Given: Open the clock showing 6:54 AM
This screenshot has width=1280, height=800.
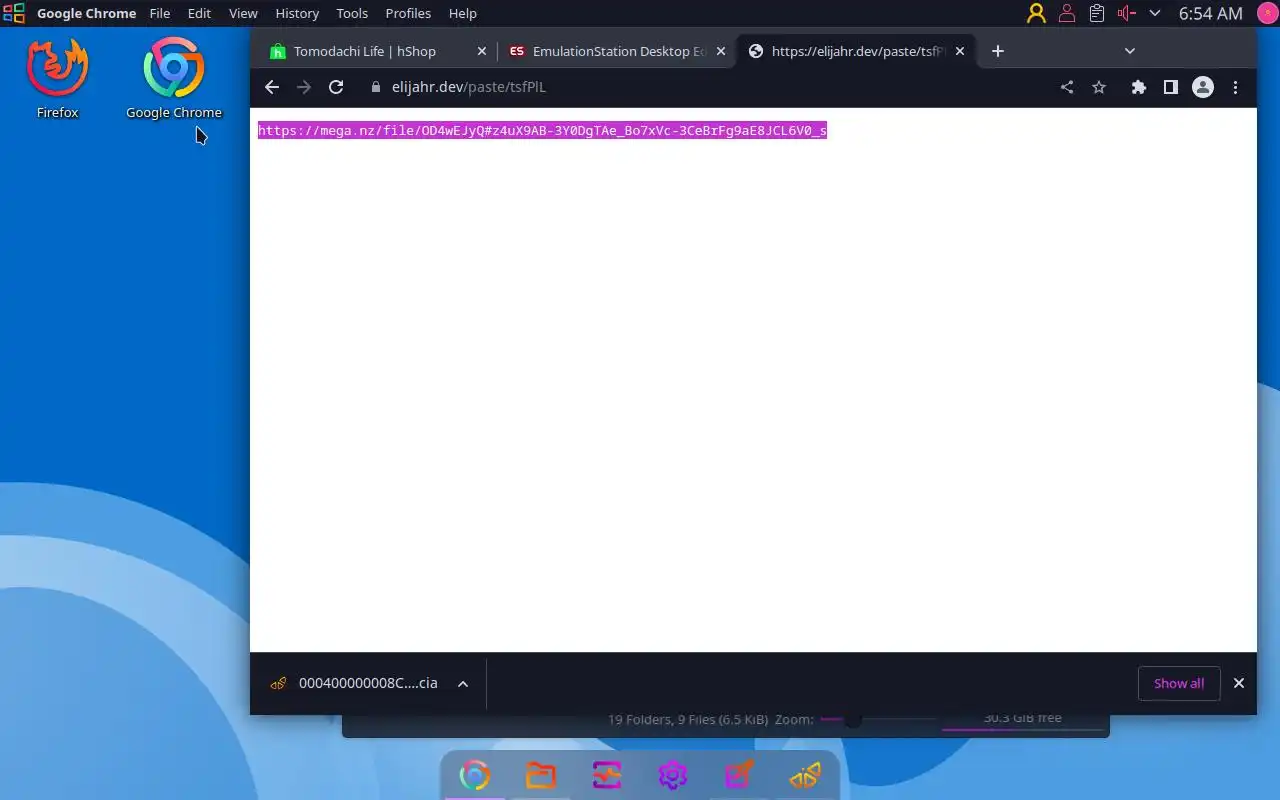Looking at the screenshot, I should pos(1210,13).
